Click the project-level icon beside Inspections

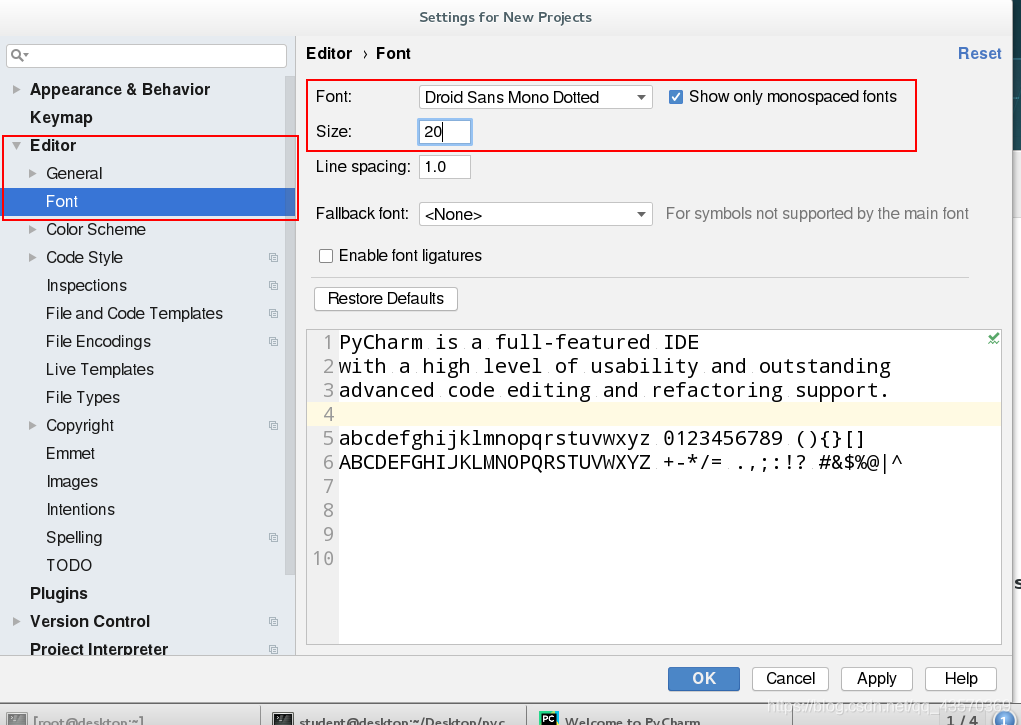(273, 286)
